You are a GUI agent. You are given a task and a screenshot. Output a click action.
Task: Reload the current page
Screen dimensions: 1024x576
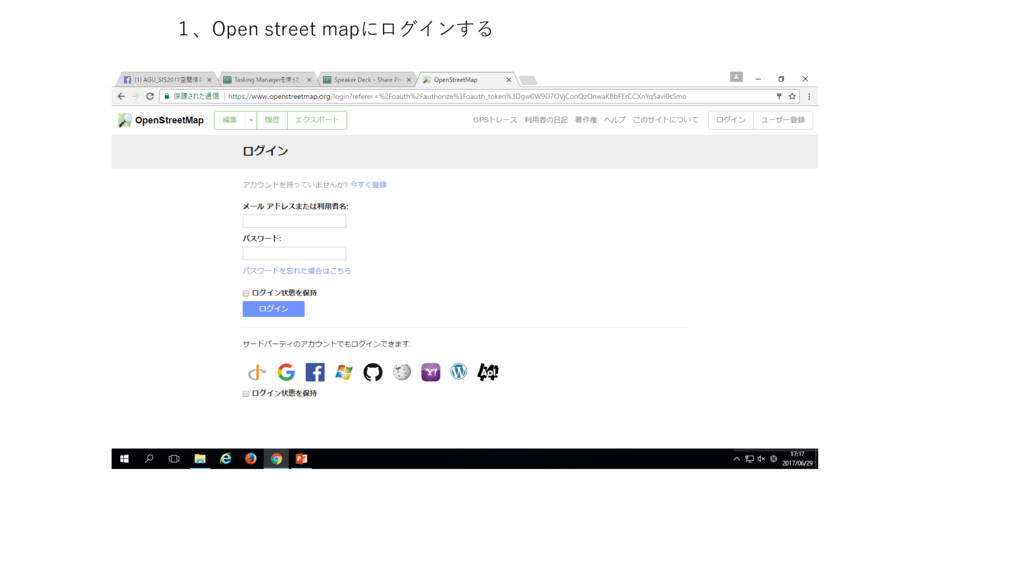pyautogui.click(x=150, y=96)
